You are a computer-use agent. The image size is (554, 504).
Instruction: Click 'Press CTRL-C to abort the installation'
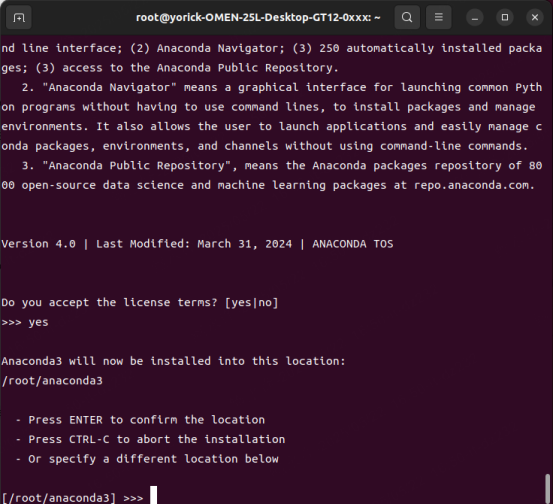(157, 439)
